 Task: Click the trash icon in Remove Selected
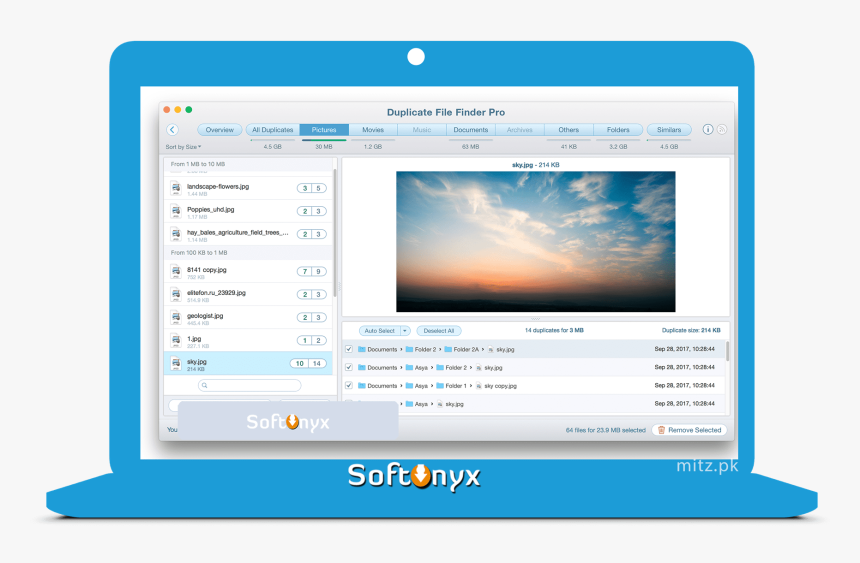click(x=661, y=430)
